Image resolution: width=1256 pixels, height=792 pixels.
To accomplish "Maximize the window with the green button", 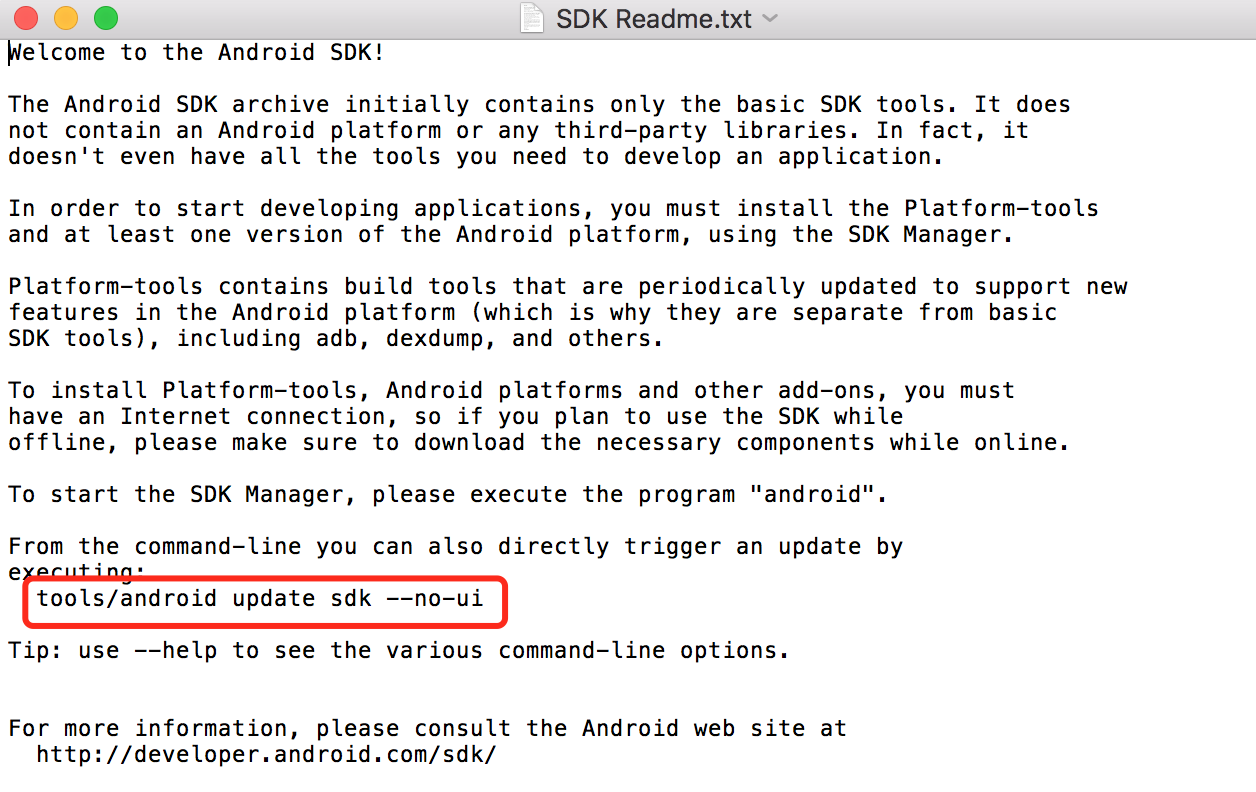I will 105,17.
